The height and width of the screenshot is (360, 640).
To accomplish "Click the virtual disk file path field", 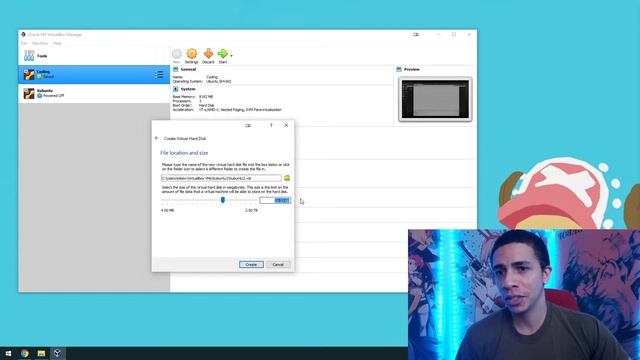I will (x=221, y=178).
